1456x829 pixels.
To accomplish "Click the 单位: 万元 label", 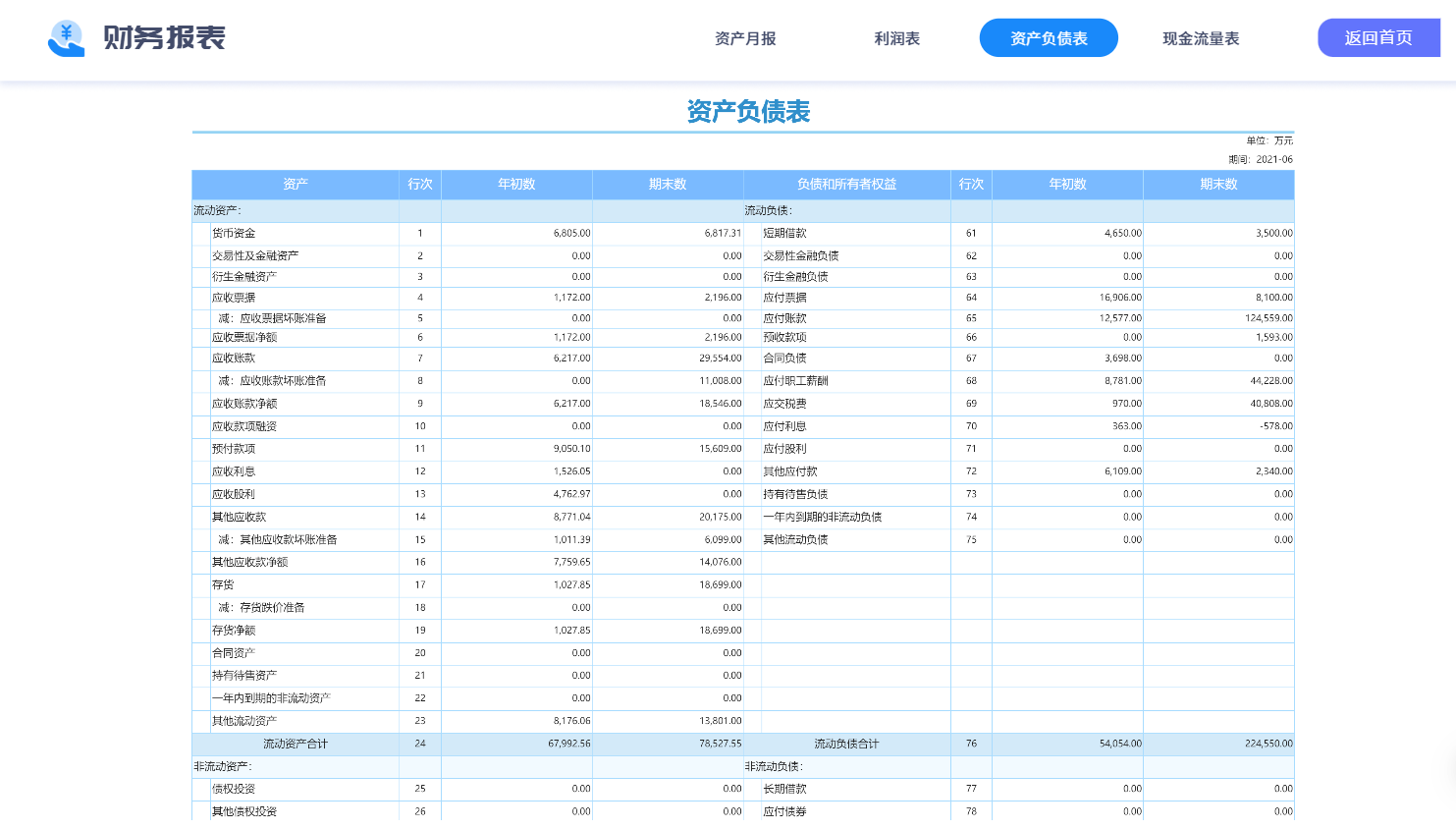I will (1269, 140).
